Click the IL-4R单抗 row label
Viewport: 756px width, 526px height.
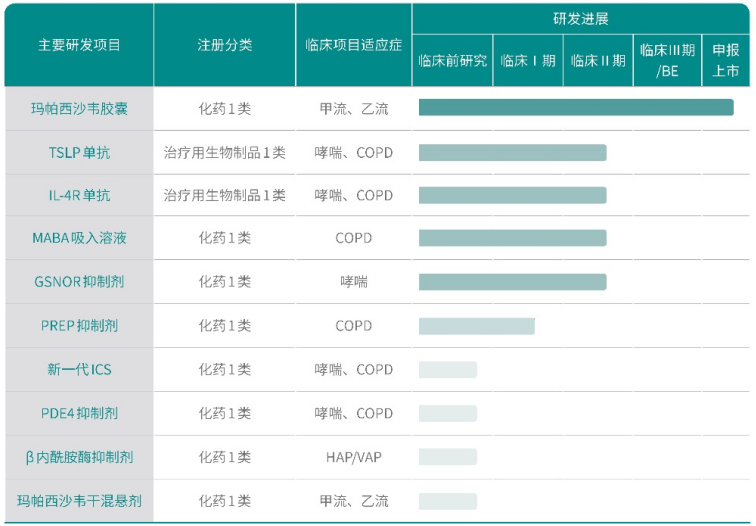79,195
